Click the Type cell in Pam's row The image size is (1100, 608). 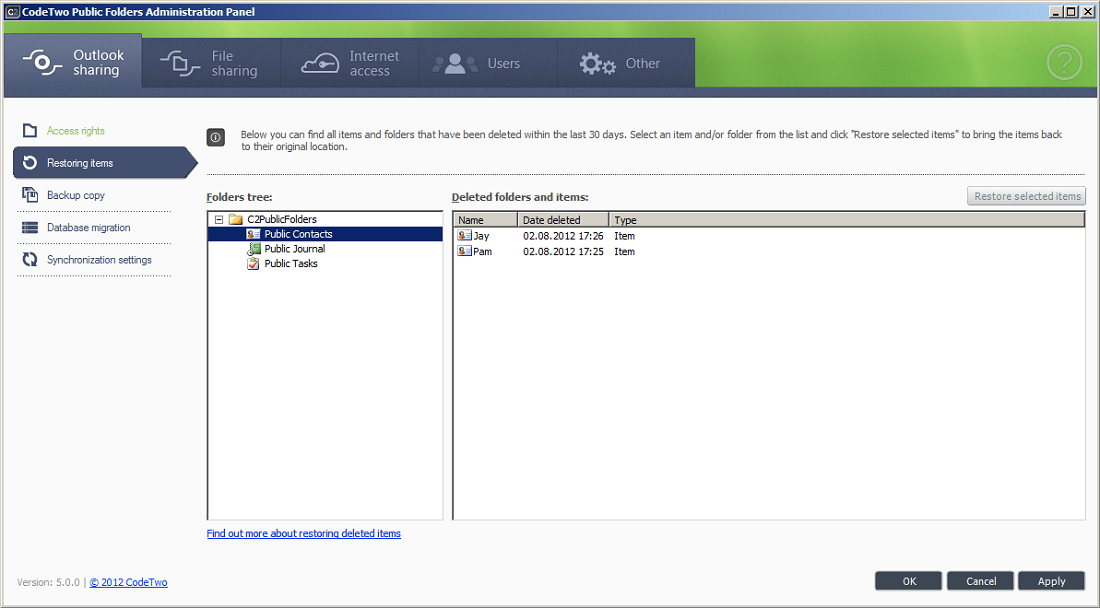[x=624, y=251]
